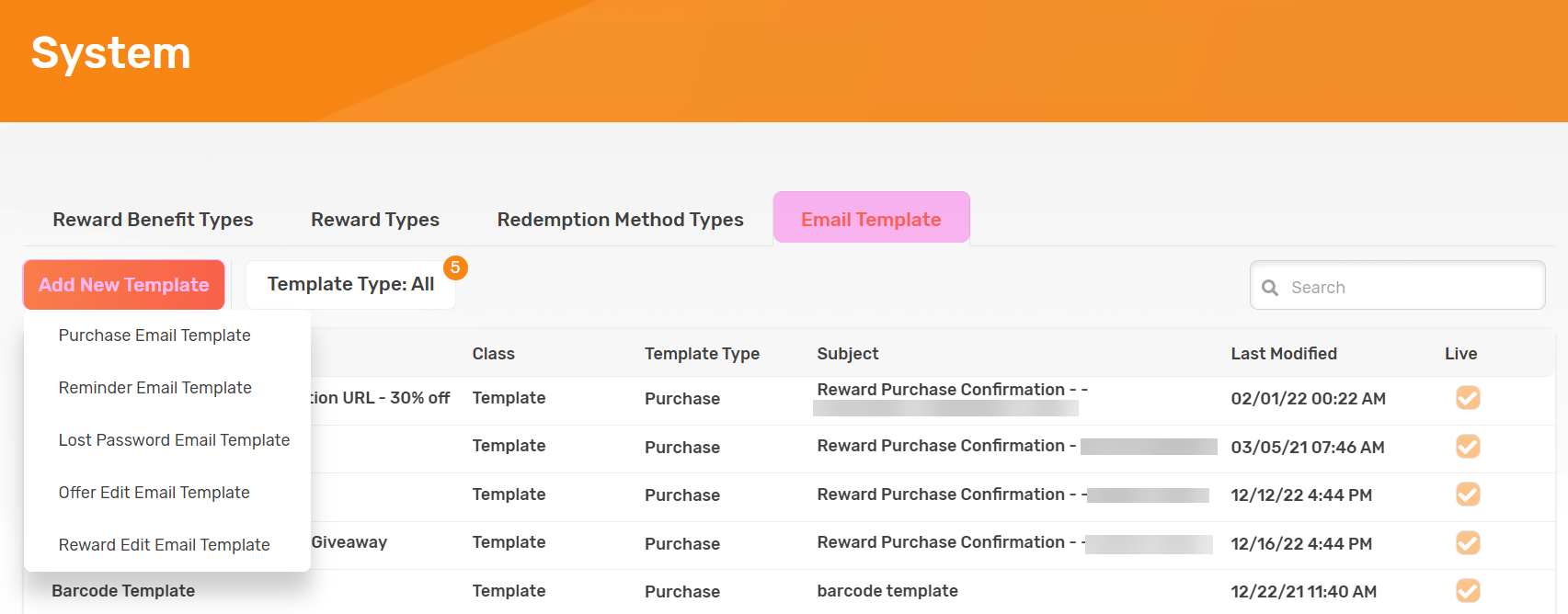
Task: Sort by Last Modified column header
Action: tap(1284, 354)
